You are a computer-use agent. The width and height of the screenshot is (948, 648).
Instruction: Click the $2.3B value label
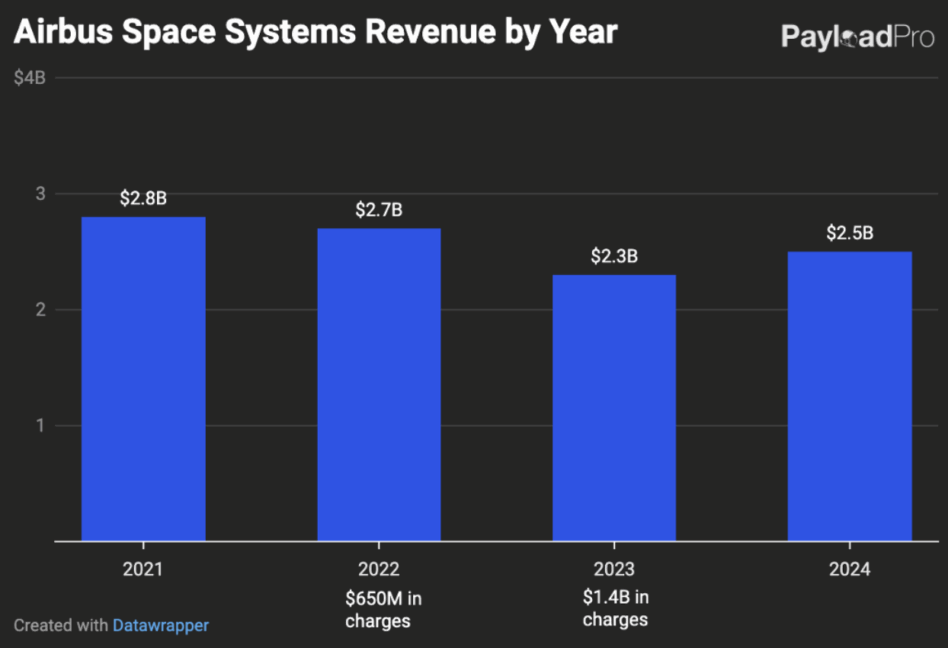614,256
